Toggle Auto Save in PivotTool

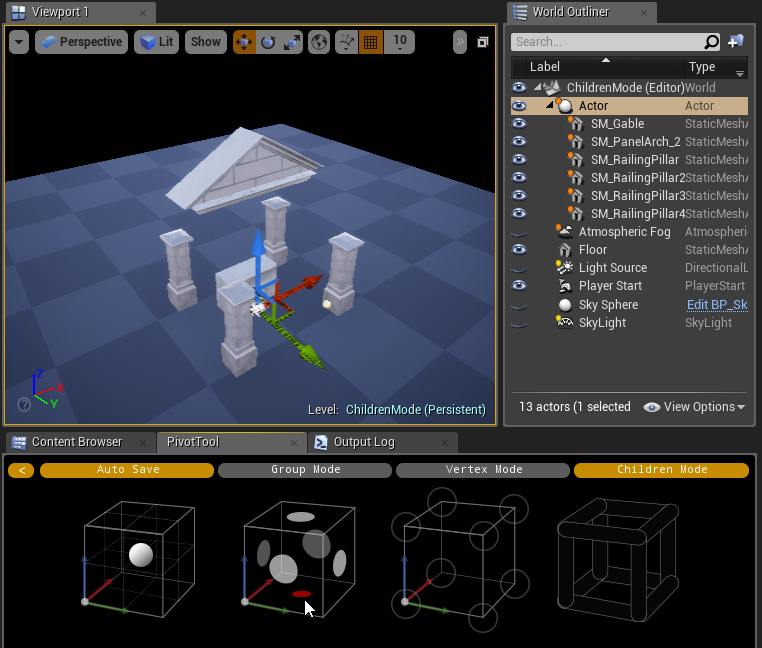click(127, 470)
